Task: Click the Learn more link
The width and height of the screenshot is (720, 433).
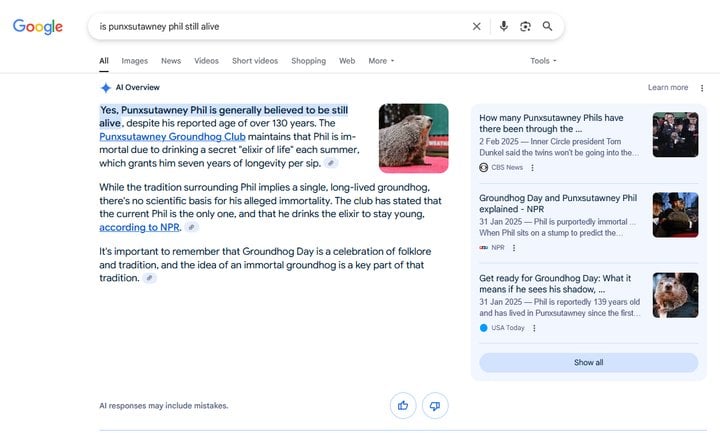Action: [x=668, y=87]
